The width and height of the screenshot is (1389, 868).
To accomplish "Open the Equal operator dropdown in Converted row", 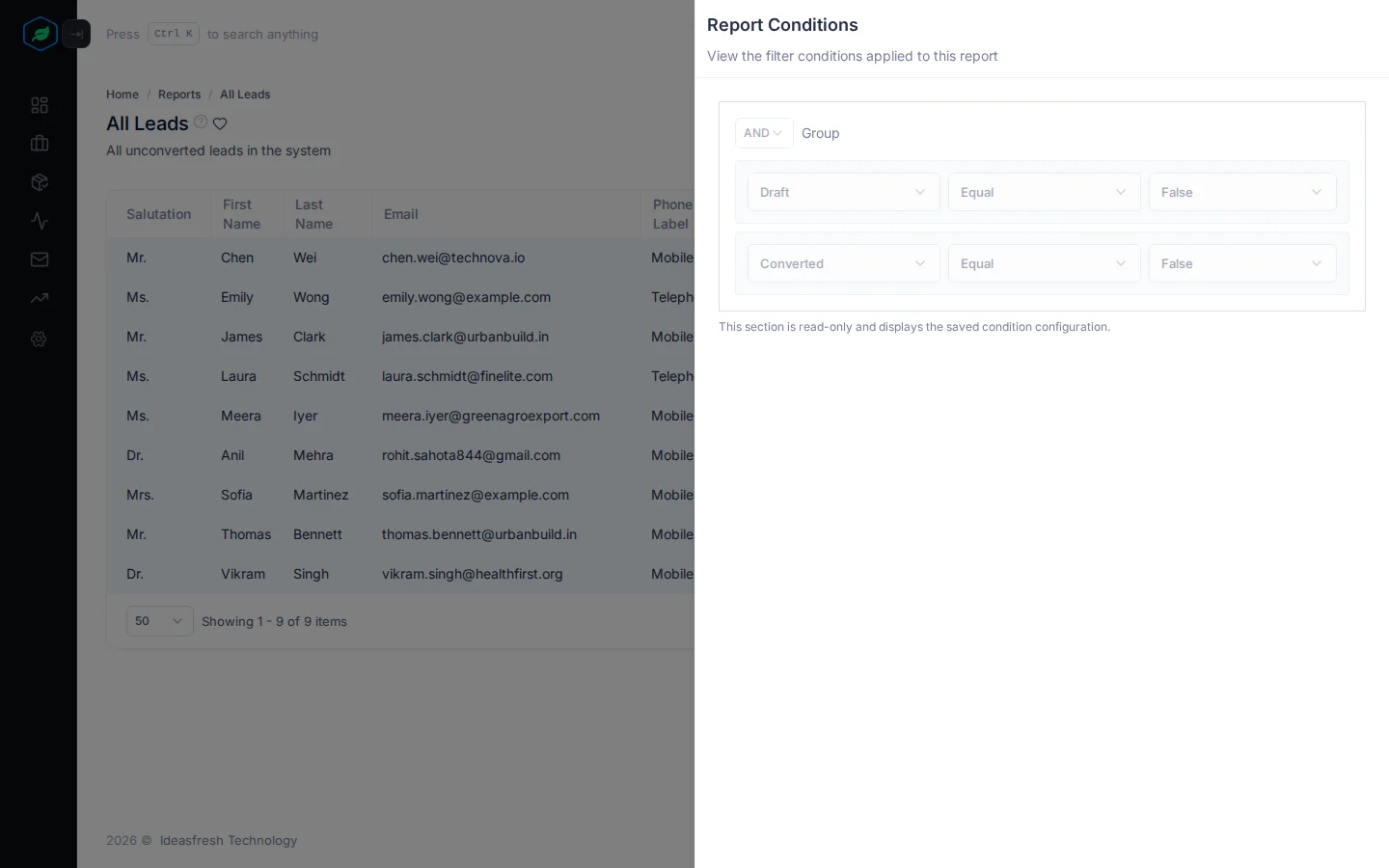I will [x=1045, y=263].
